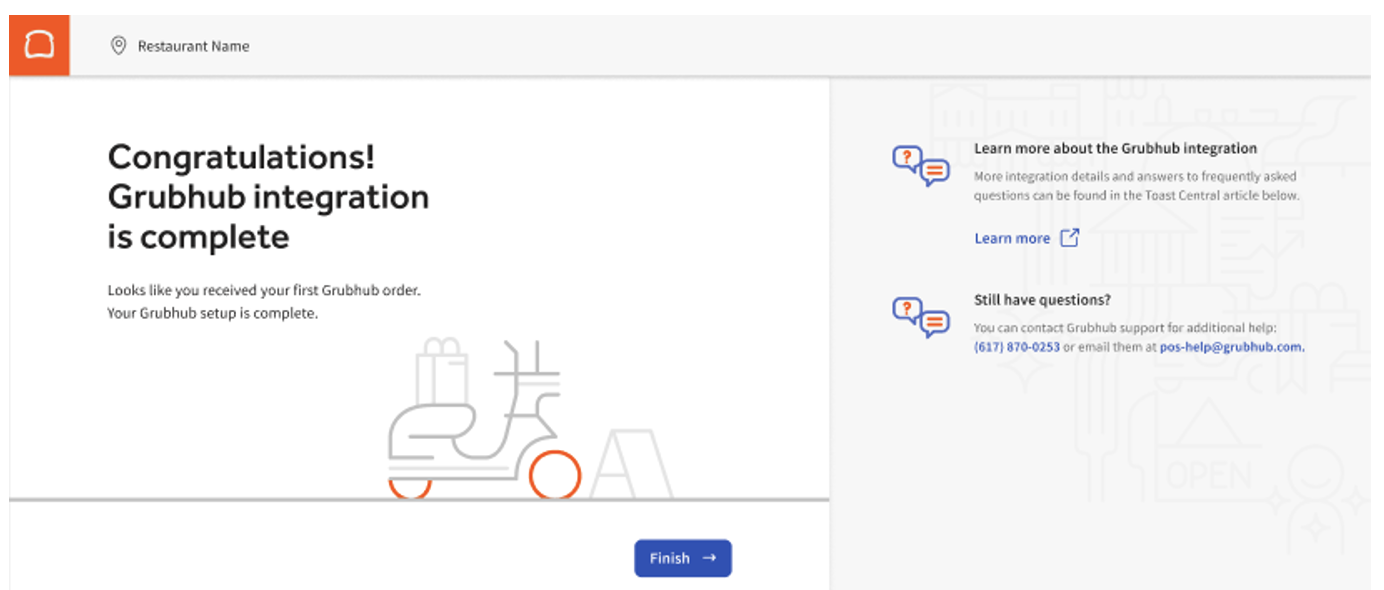Image resolution: width=1384 pixels, height=590 pixels.
Task: Click the chat-bubbles icon next to Still have questions
Action: coord(919,318)
